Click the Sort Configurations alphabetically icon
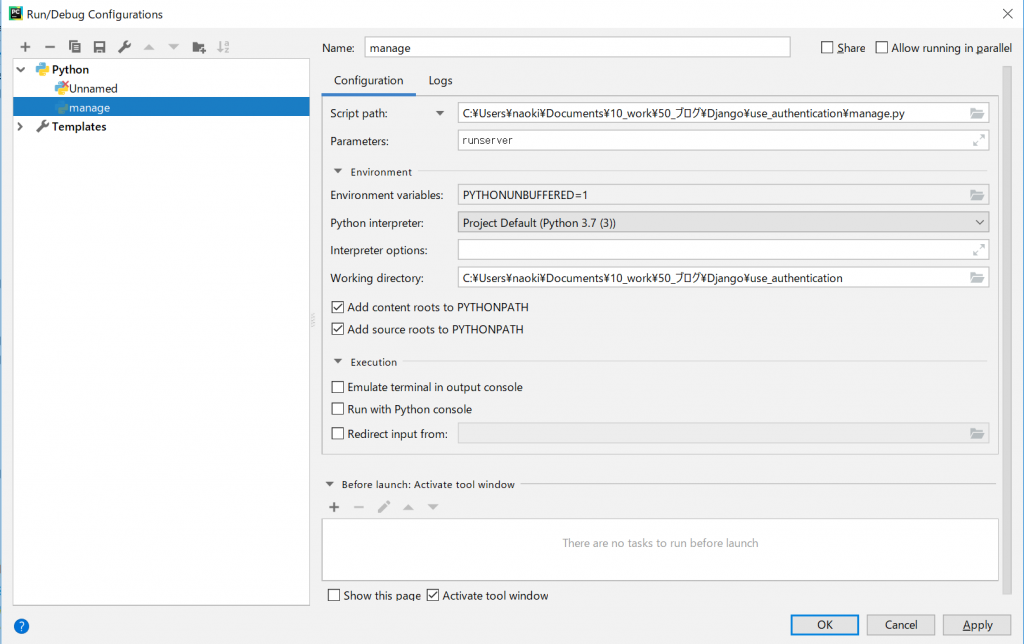 pyautogui.click(x=223, y=47)
